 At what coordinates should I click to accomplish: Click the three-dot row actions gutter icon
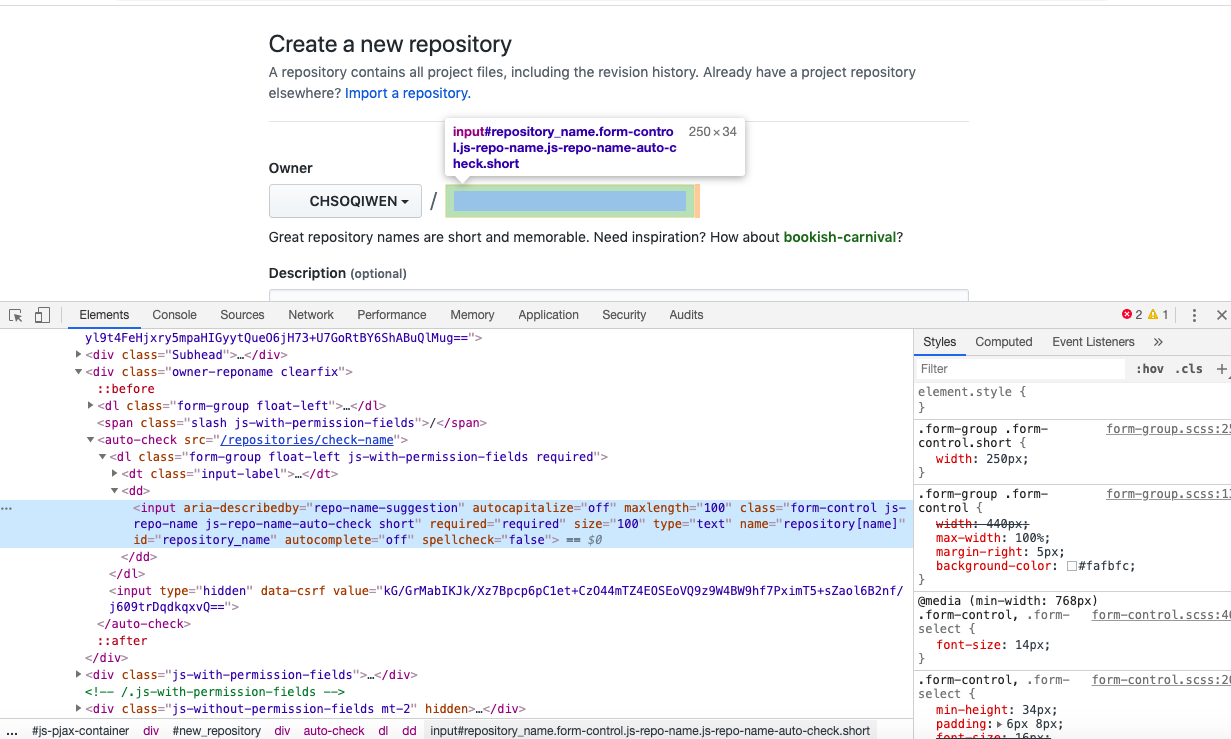click(7, 508)
